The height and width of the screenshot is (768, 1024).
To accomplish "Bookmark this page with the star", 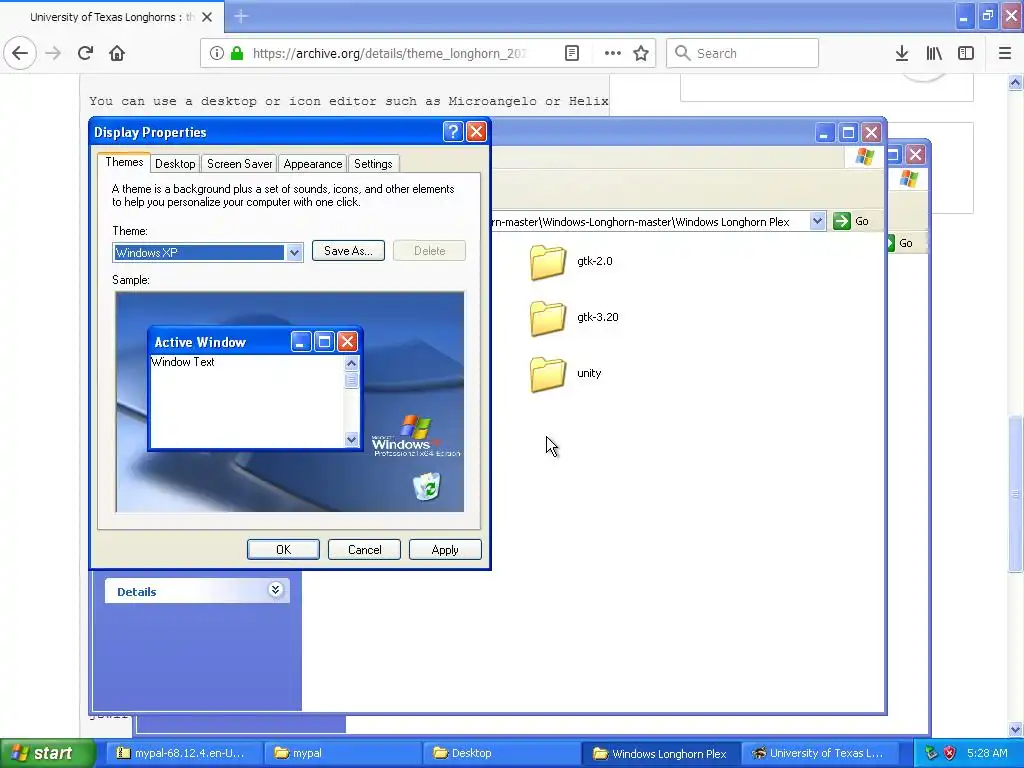I will [641, 54].
